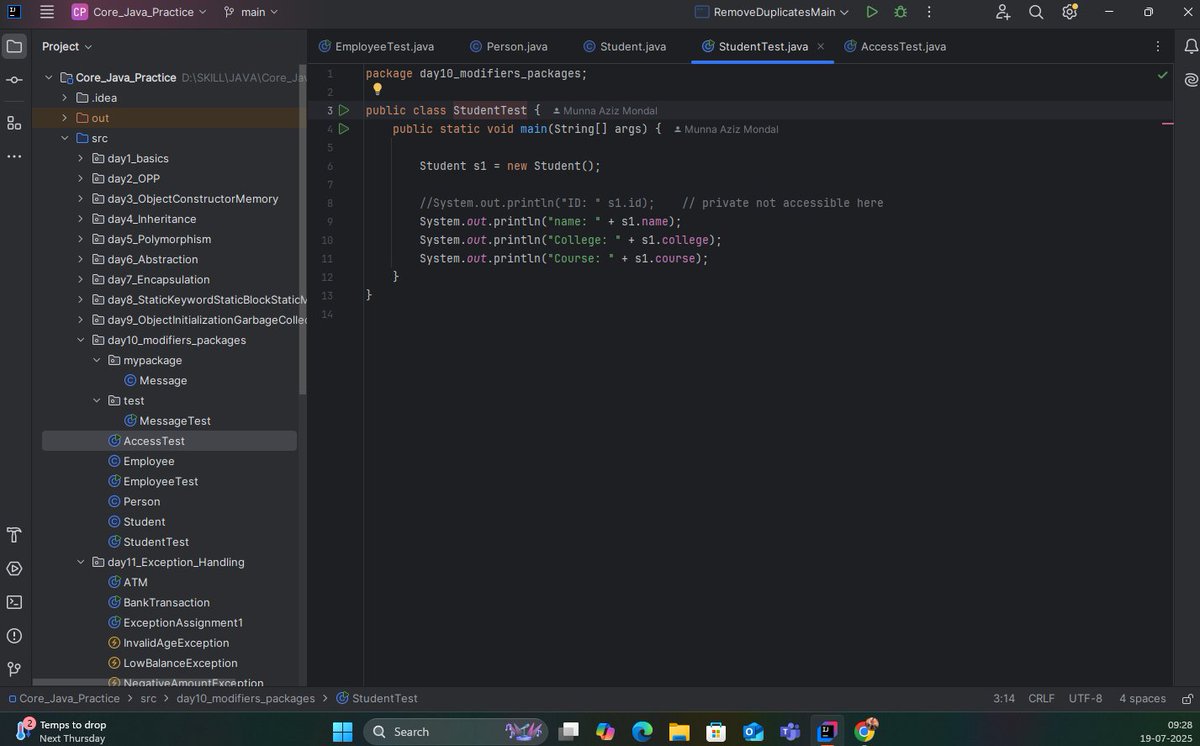Expand day1_basics package
The height and width of the screenshot is (746, 1200).
pos(82,158)
